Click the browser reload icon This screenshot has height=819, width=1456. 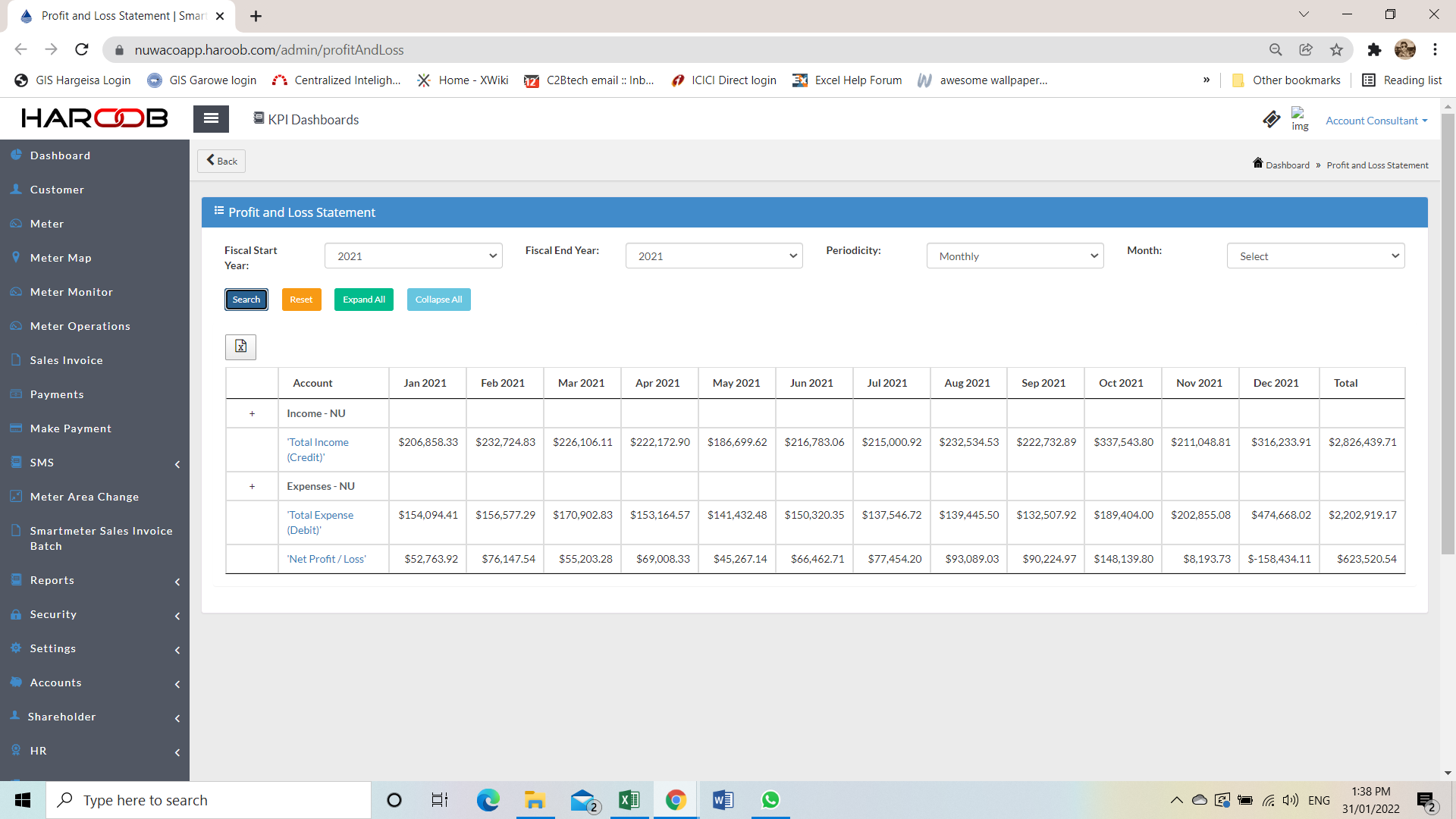tap(82, 49)
